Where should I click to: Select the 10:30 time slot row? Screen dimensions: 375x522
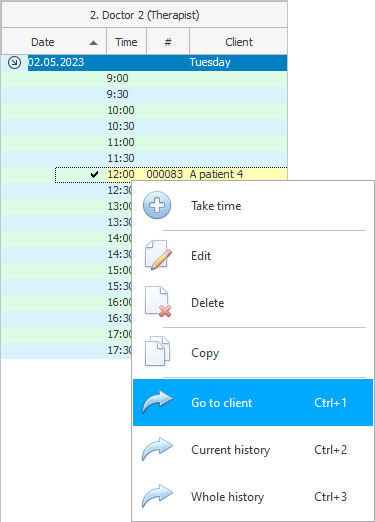pos(144,127)
